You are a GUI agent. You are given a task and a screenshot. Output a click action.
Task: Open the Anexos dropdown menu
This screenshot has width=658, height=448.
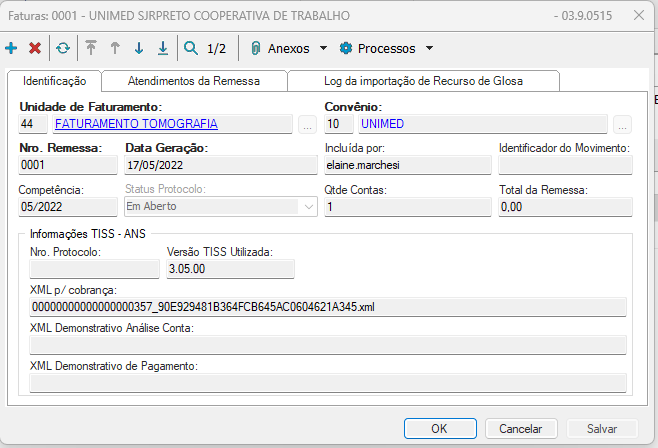[x=289, y=48]
